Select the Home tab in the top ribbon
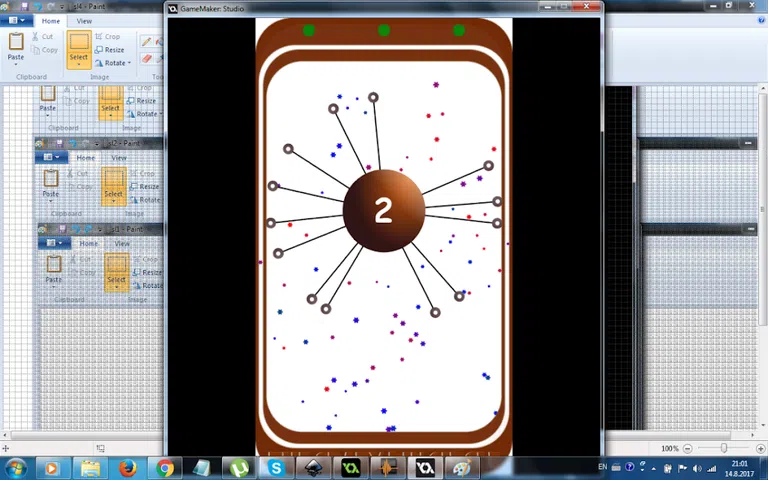768x480 pixels. [x=50, y=21]
